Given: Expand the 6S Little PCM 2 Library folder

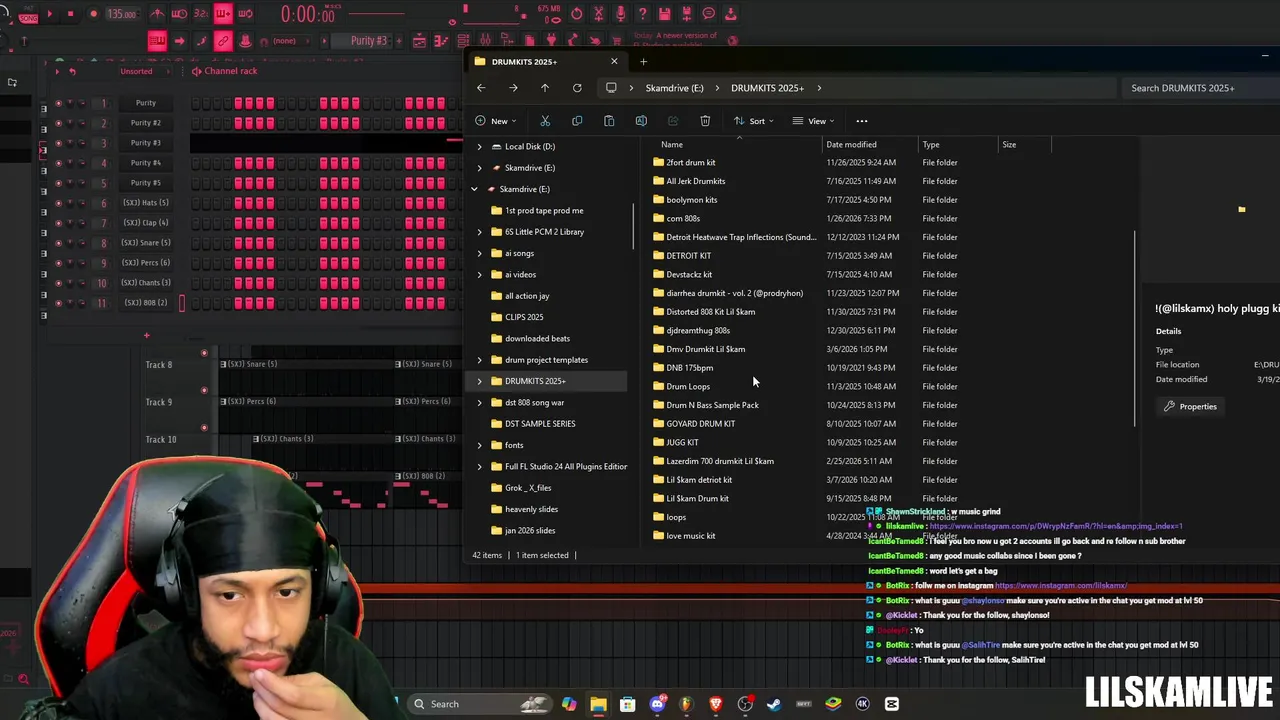Looking at the screenshot, I should click(479, 232).
